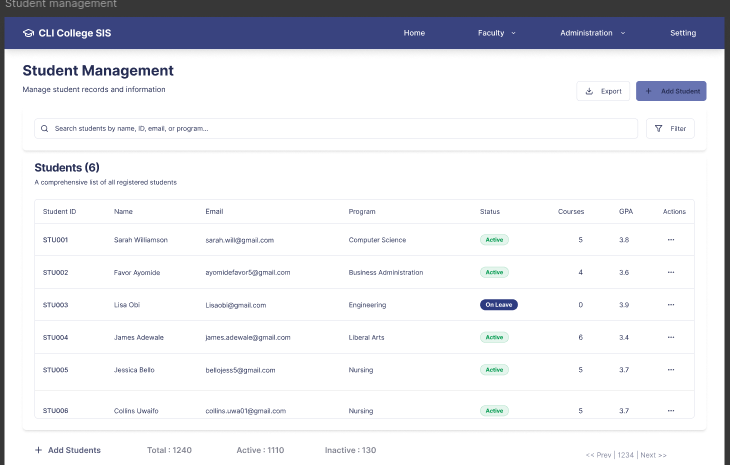The image size is (730, 465).
Task: Click Add Students link at bottom
Action: point(68,450)
